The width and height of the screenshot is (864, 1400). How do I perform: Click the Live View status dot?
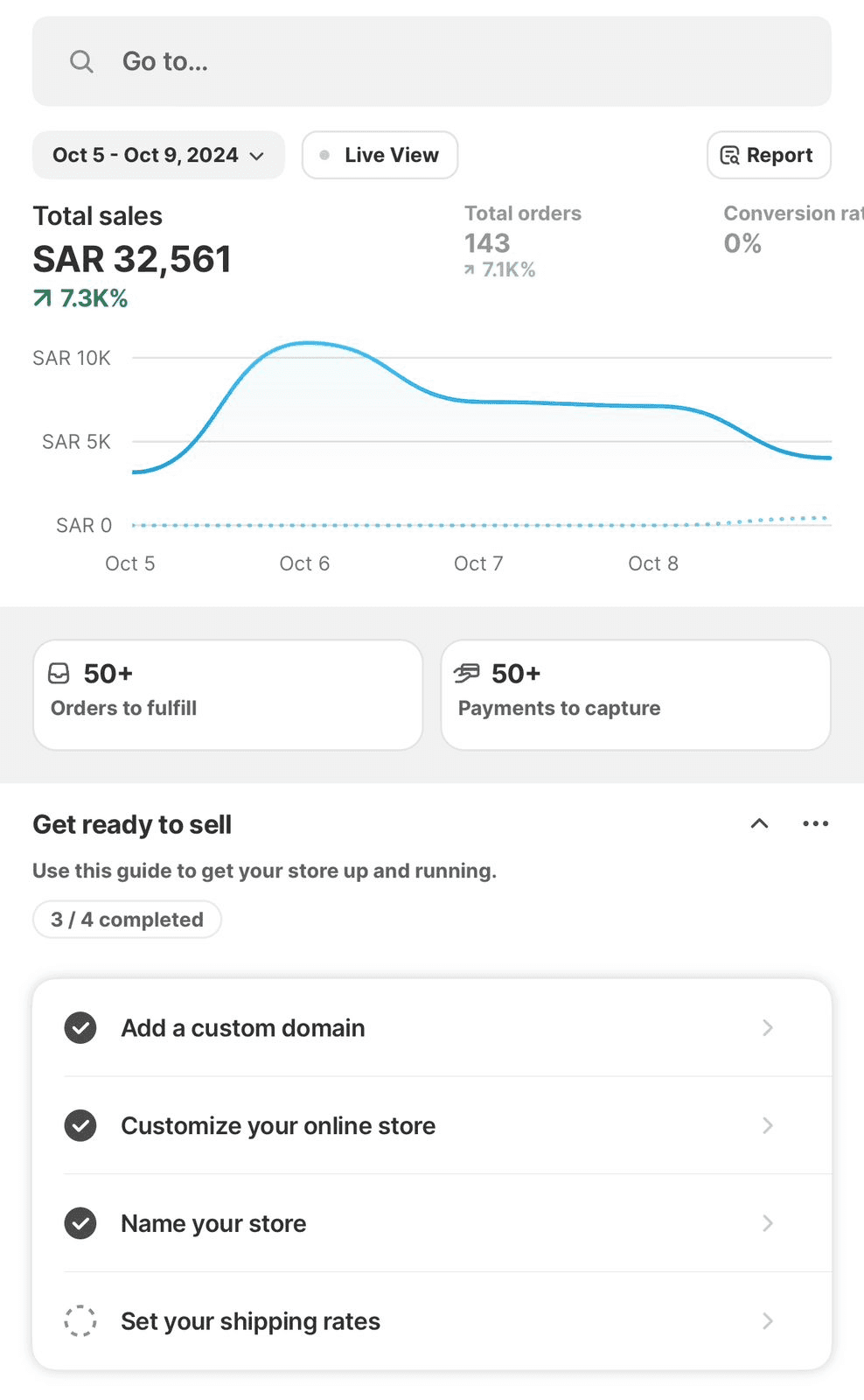(x=324, y=155)
